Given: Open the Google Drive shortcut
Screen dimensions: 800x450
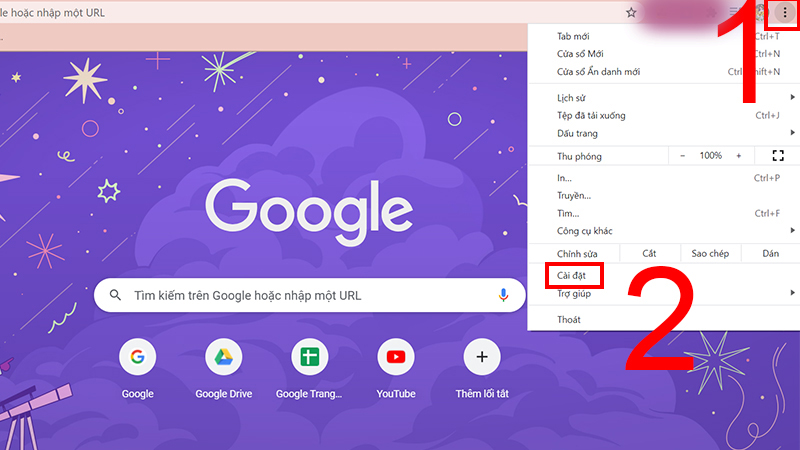Looking at the screenshot, I should (223, 357).
